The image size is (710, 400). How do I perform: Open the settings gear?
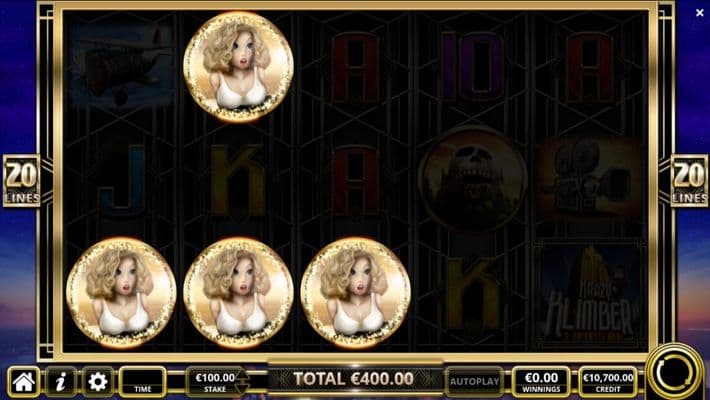[x=97, y=382]
